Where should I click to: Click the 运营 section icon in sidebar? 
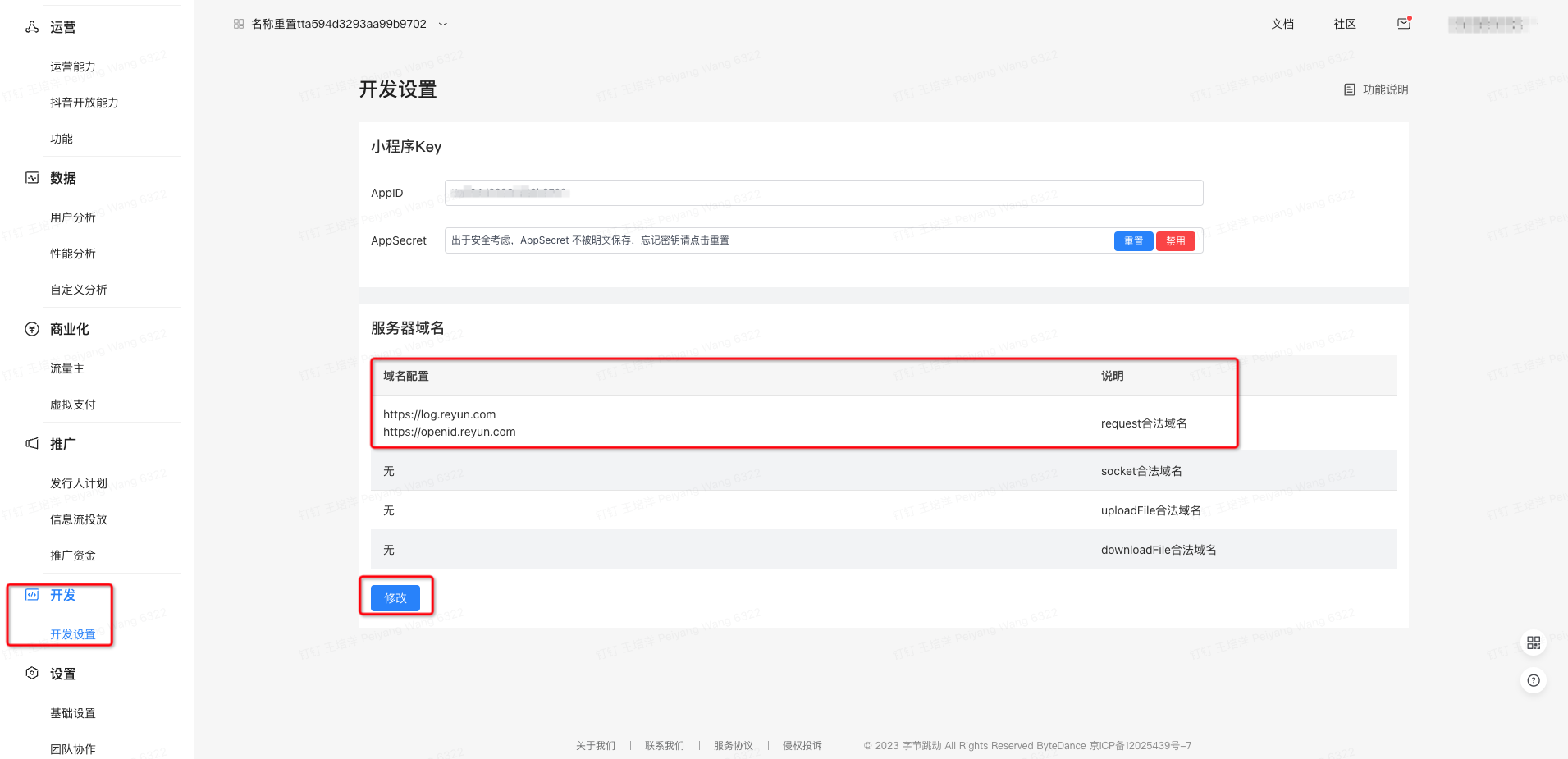tap(32, 27)
